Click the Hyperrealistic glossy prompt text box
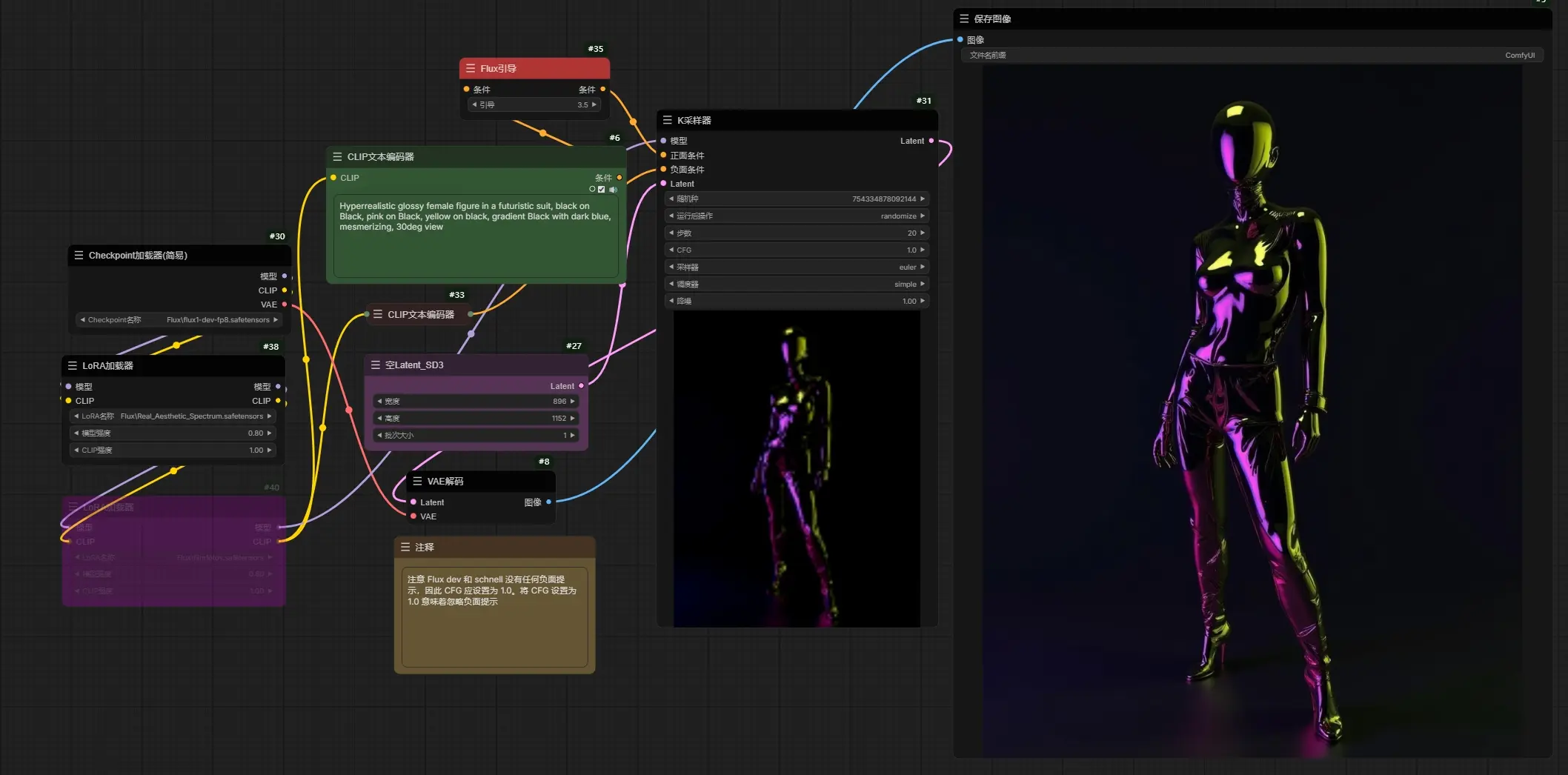The height and width of the screenshot is (775, 1568). pos(476,236)
